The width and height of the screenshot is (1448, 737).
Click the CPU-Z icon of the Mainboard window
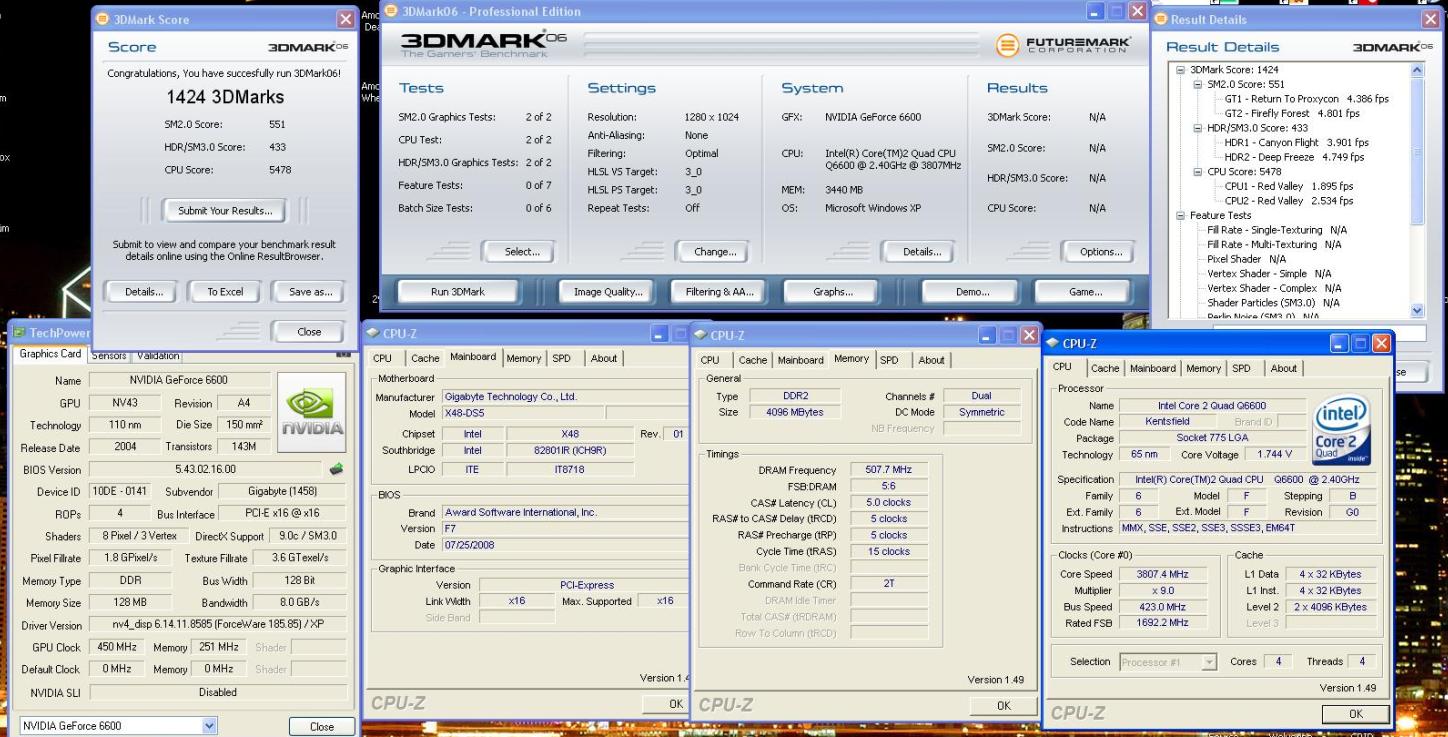point(373,332)
